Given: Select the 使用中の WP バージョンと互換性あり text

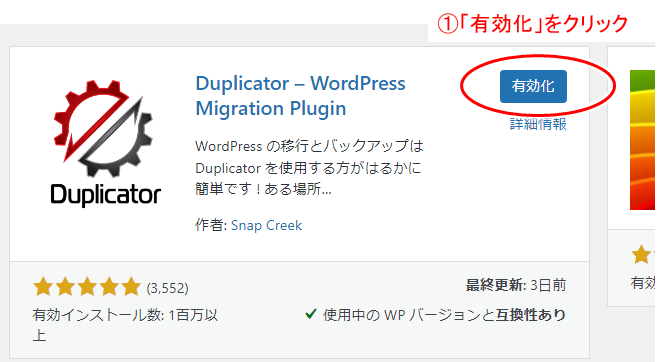Looking at the screenshot, I should click(444, 314).
